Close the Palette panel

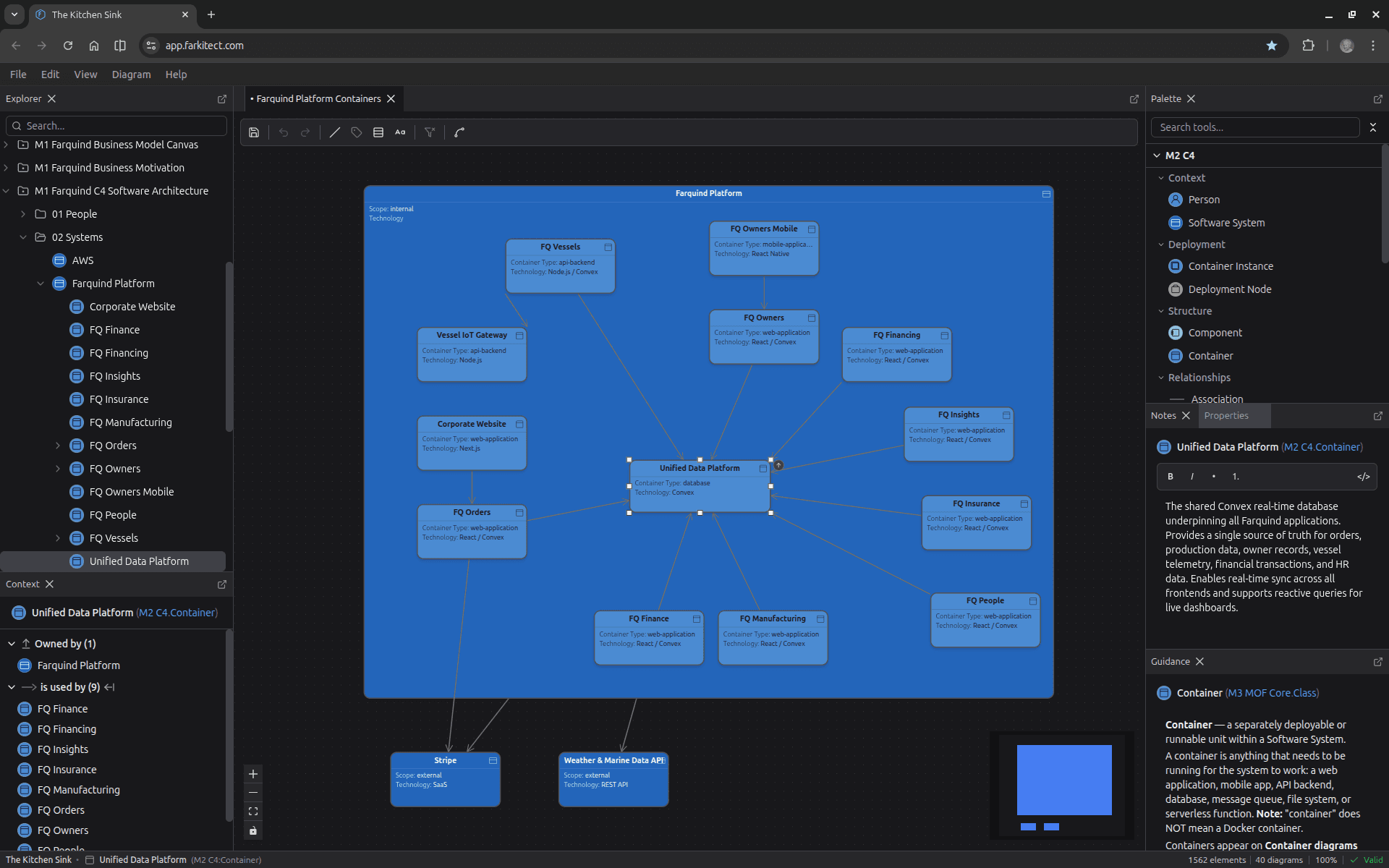[x=1191, y=99]
